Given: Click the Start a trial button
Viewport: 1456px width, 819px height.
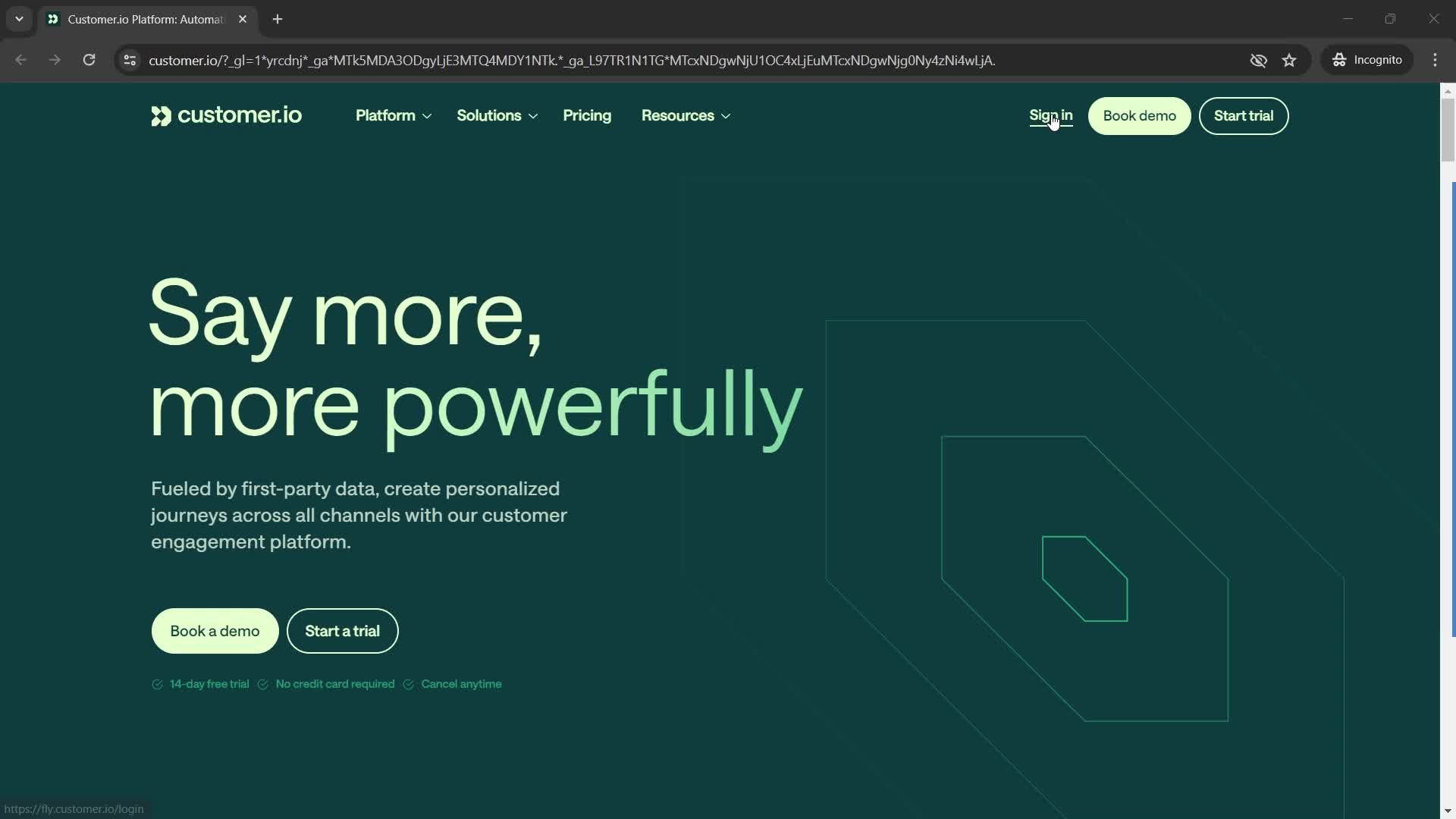Looking at the screenshot, I should pos(342,631).
